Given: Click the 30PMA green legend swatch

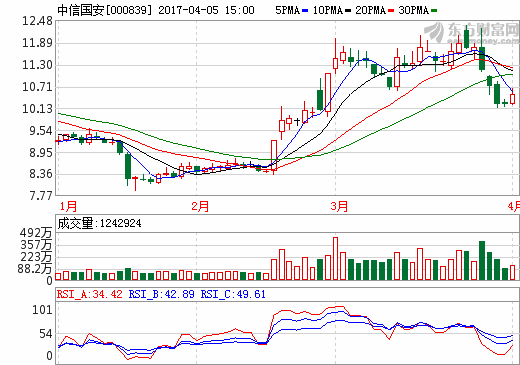Looking at the screenshot, I should click(x=434, y=11).
